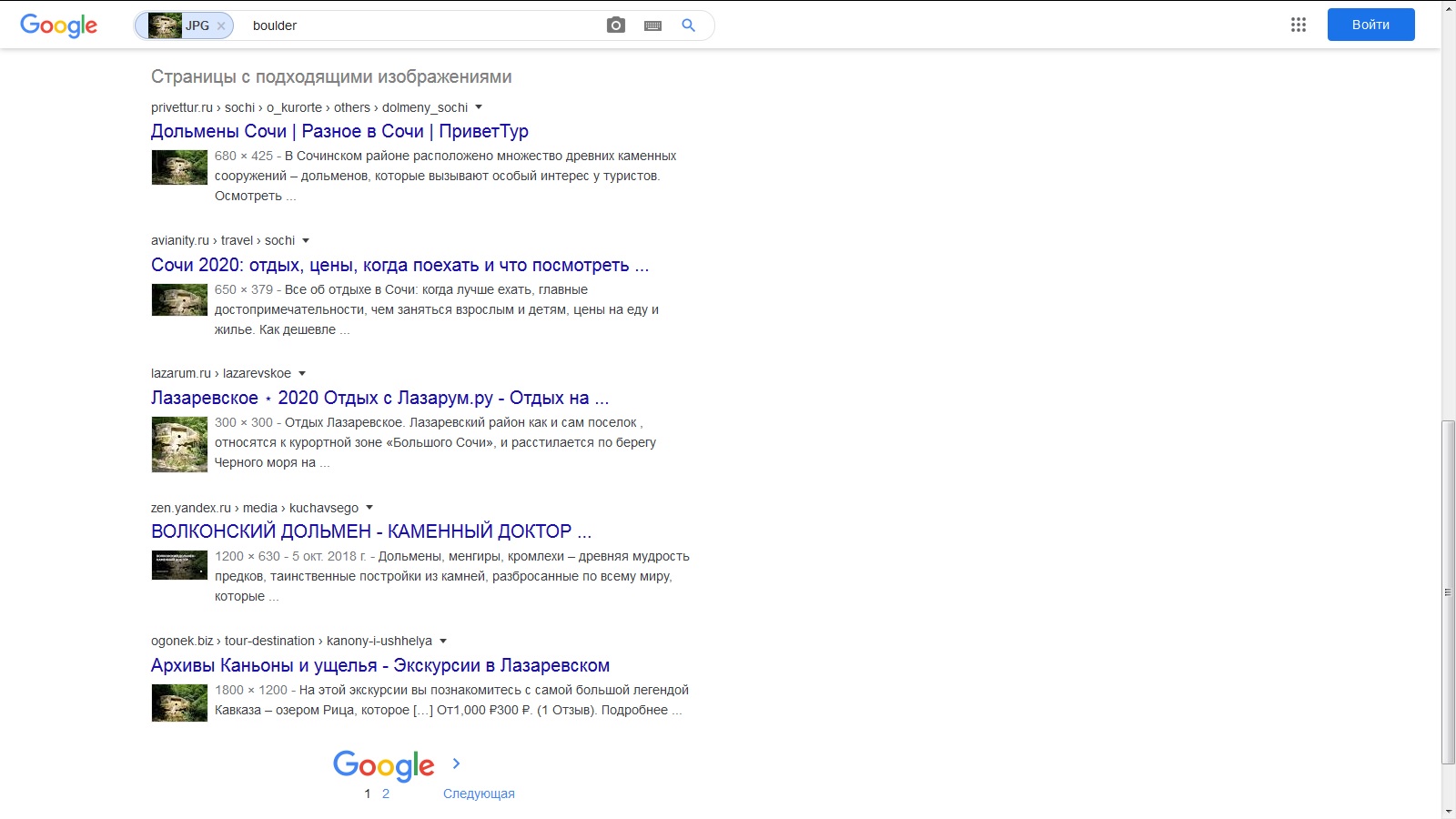Viewport: 1456px width, 819px height.
Task: Open the Дольмены Сочи ПриветТур result
Action: pos(339,131)
